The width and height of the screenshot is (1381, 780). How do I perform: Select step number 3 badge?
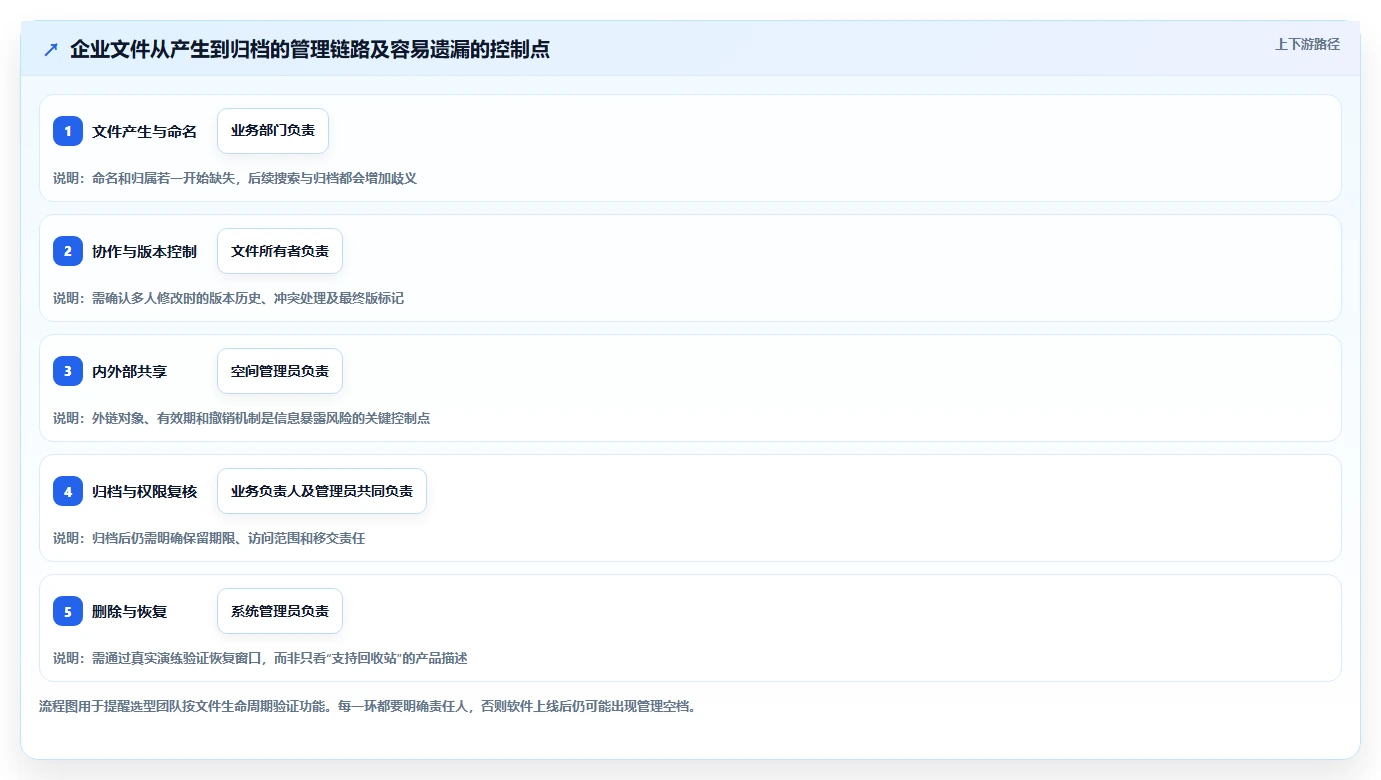[68, 371]
